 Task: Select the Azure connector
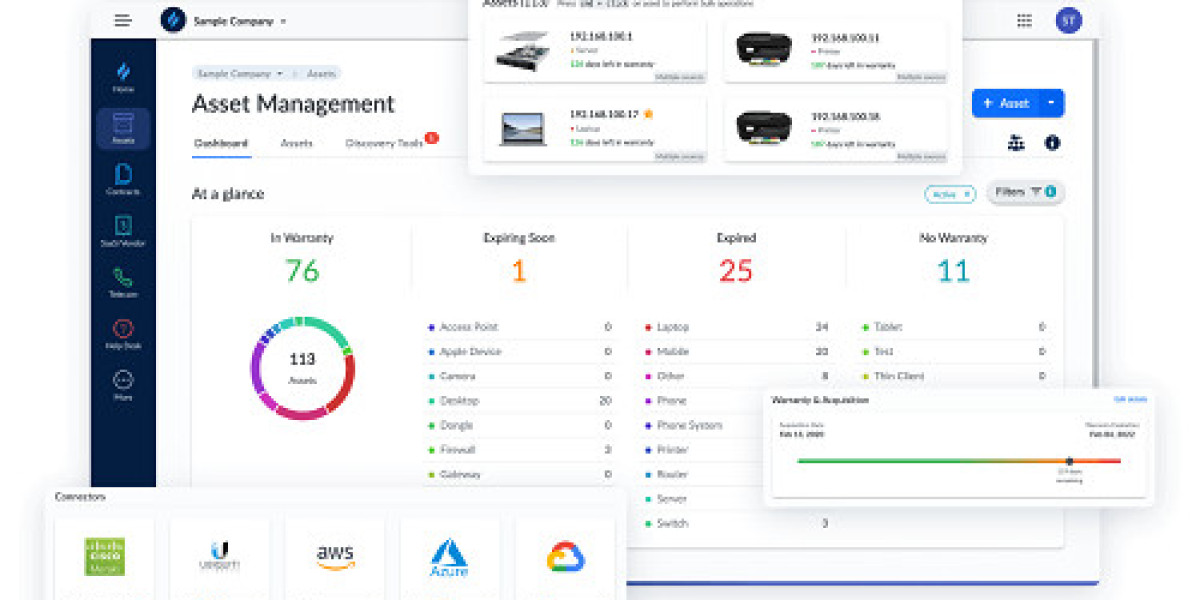450,556
